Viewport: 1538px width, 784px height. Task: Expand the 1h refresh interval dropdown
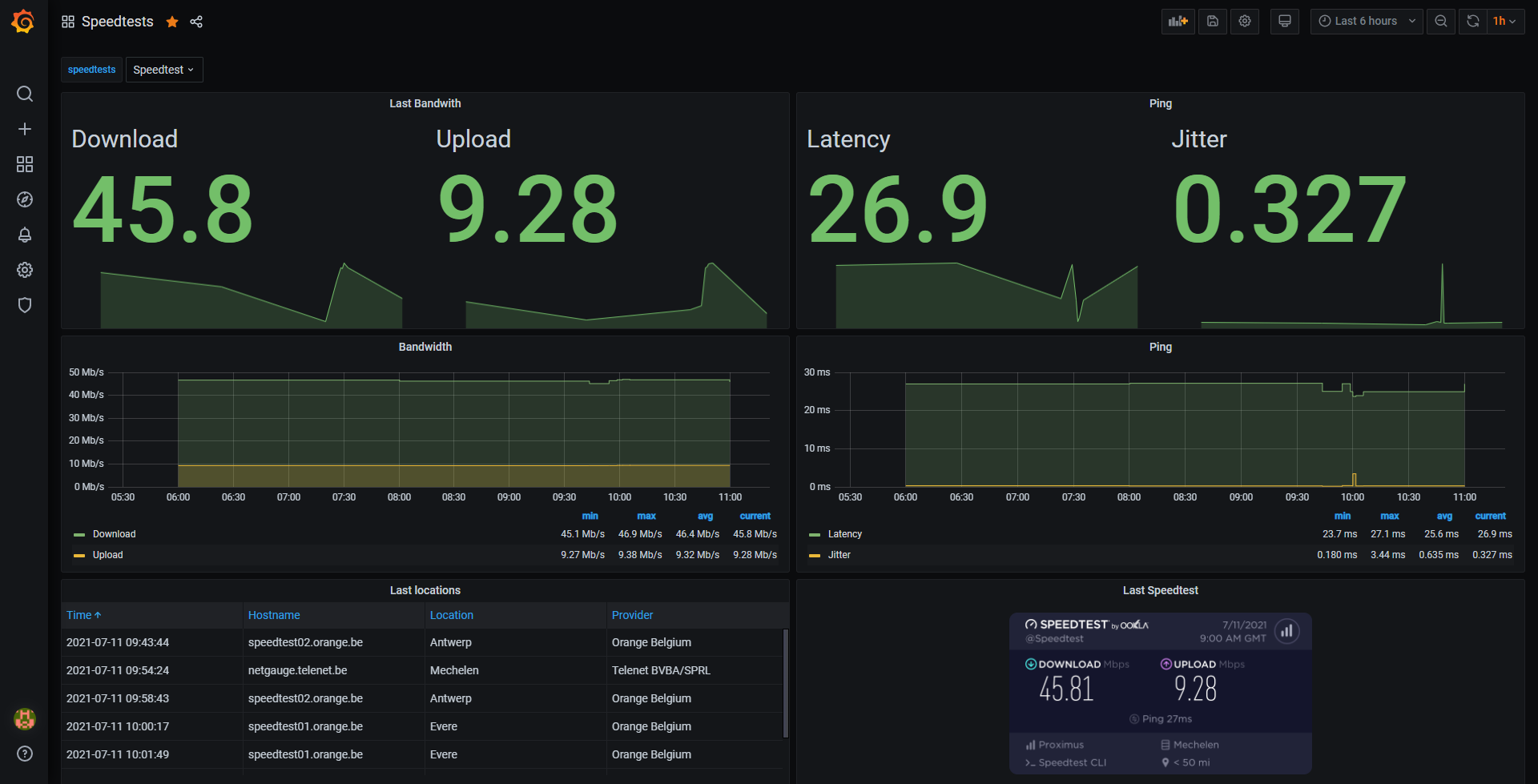(x=1504, y=22)
